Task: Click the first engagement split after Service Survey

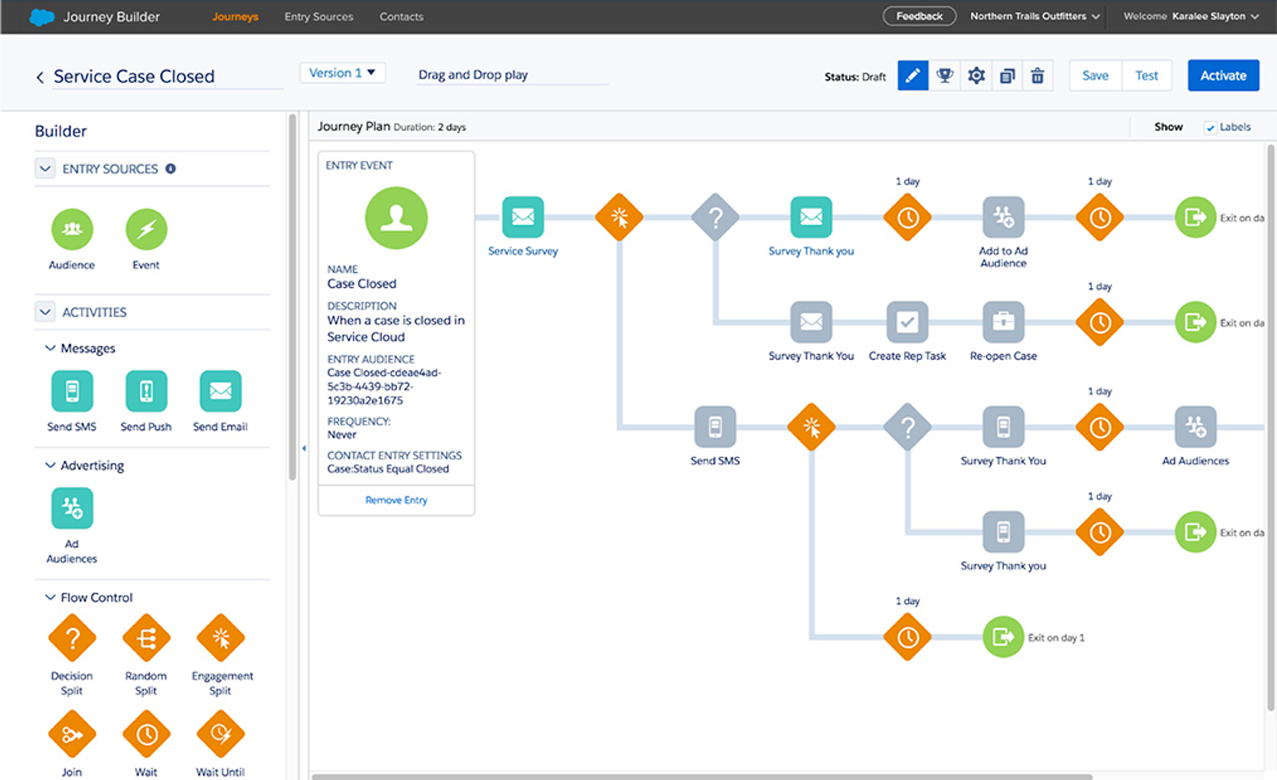Action: click(x=619, y=216)
